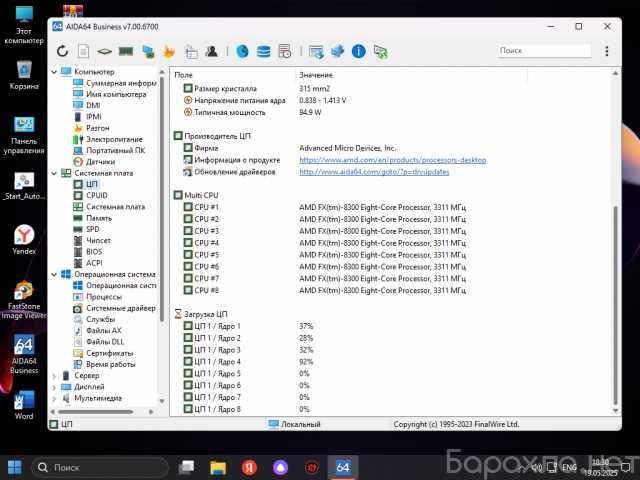The image size is (640, 480).
Task: Expand the Дисплей tree node
Action: coord(54,387)
